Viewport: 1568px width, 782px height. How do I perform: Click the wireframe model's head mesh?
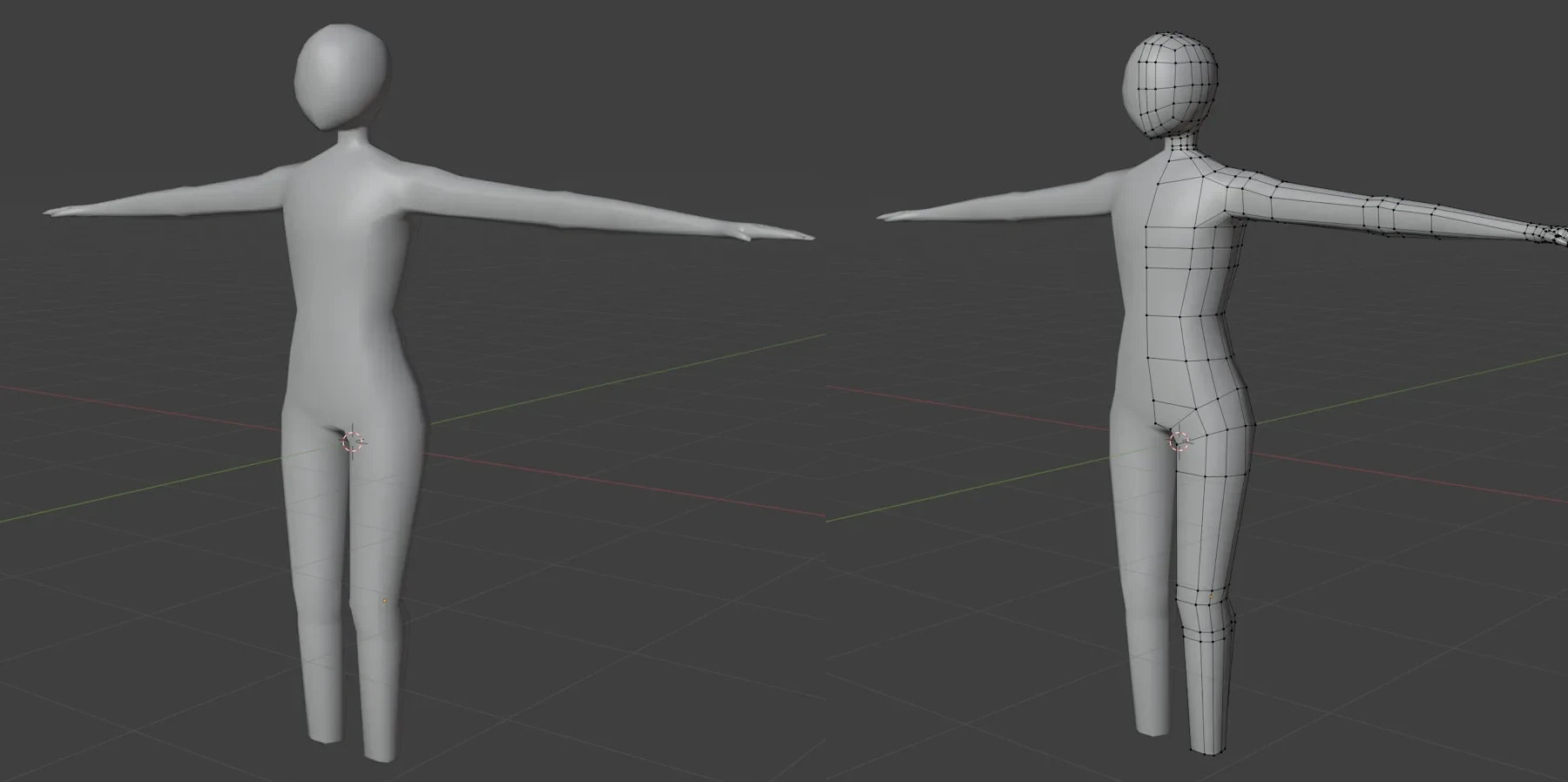coord(1169,83)
